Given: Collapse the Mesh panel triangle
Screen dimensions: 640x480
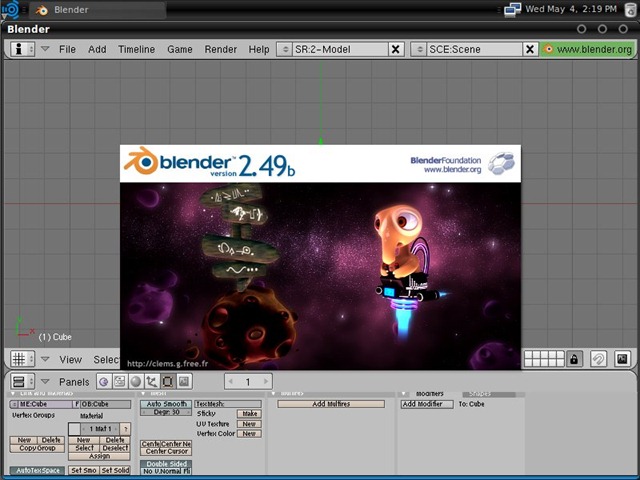Looking at the screenshot, I should click(x=143, y=393).
